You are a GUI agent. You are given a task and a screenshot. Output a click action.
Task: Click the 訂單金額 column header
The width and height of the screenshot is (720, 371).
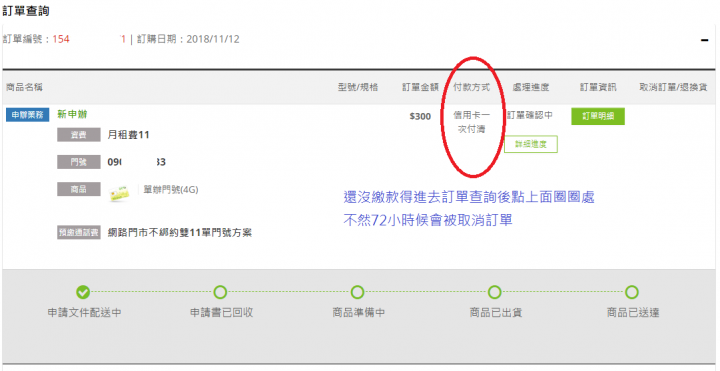tap(420, 87)
